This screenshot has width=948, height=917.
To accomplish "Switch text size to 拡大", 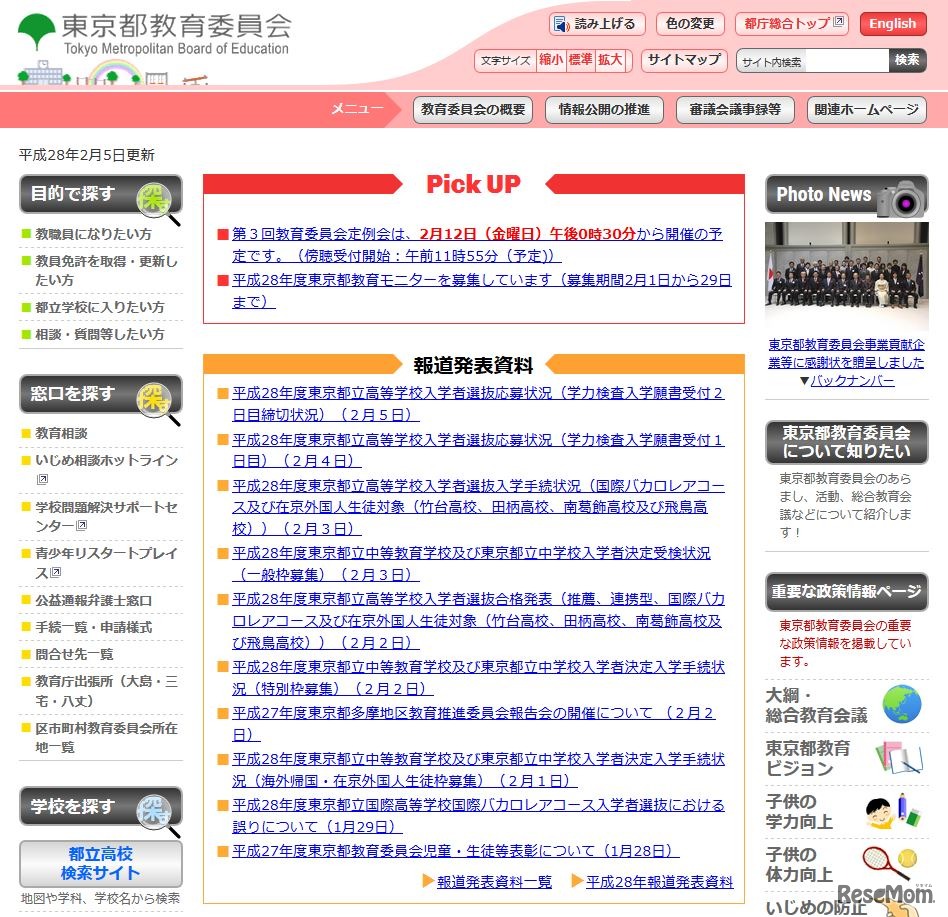I will click(x=608, y=60).
